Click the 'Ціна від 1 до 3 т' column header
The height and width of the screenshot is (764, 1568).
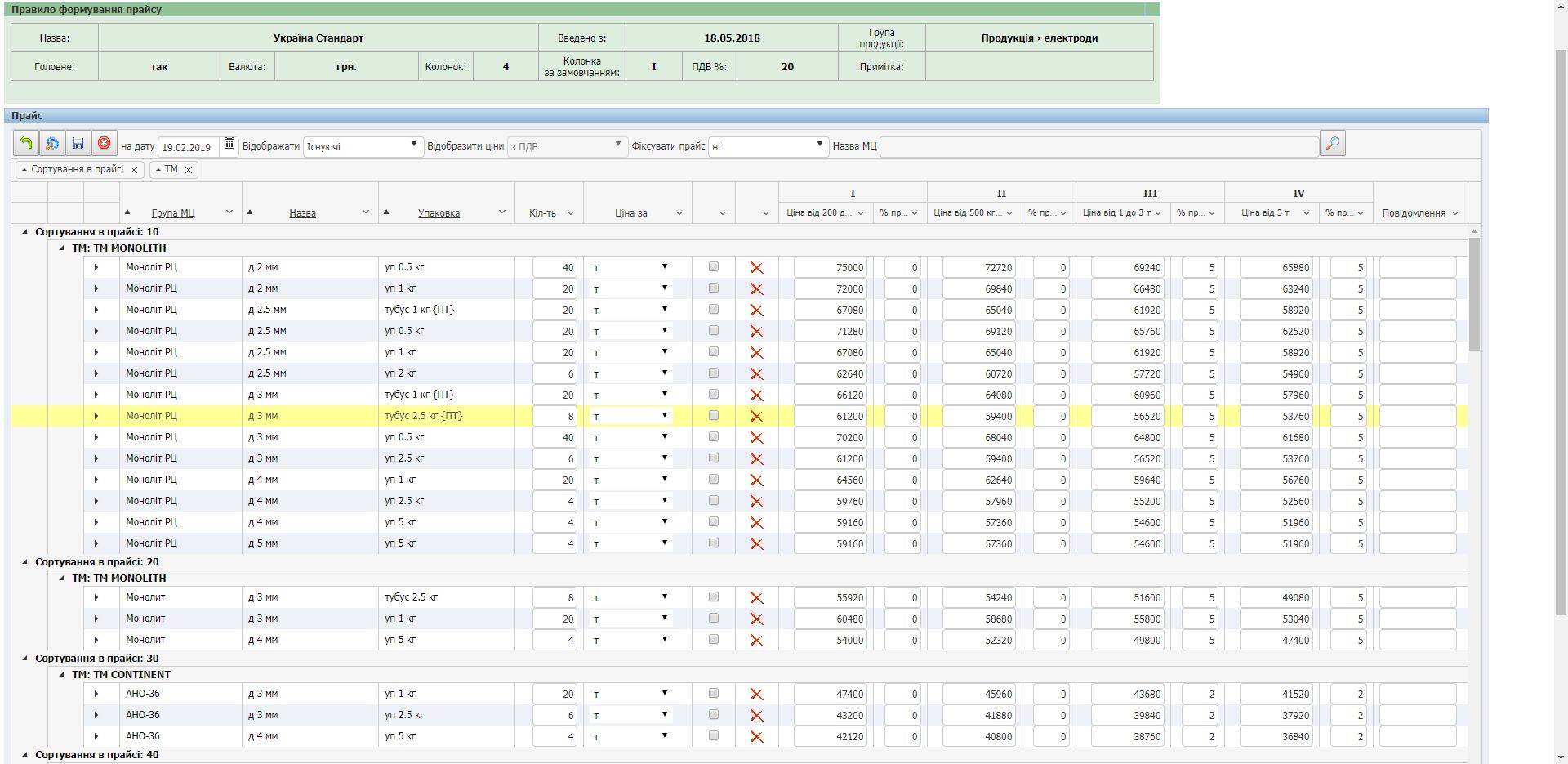[x=1116, y=212]
